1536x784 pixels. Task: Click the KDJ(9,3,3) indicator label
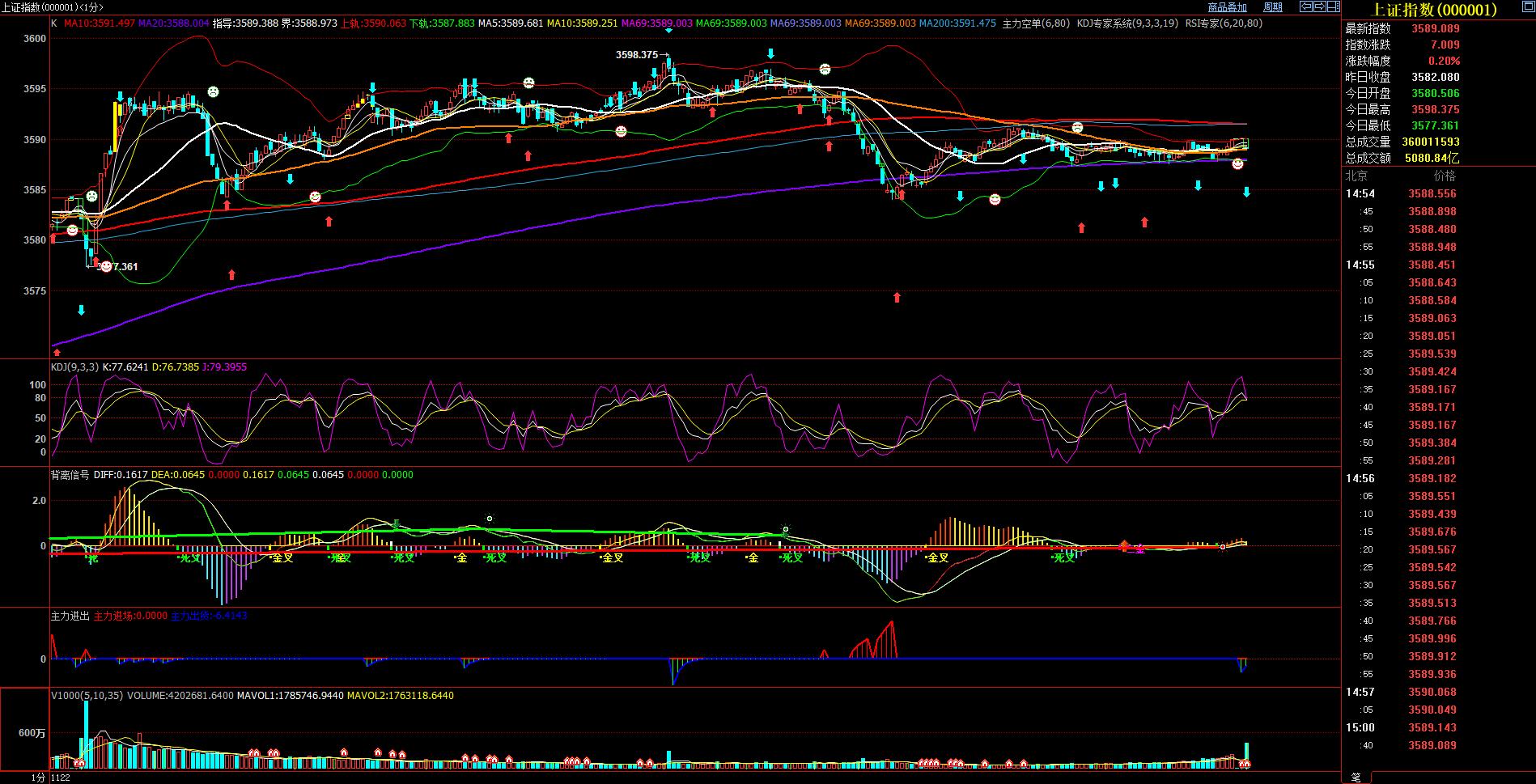pyautogui.click(x=75, y=367)
